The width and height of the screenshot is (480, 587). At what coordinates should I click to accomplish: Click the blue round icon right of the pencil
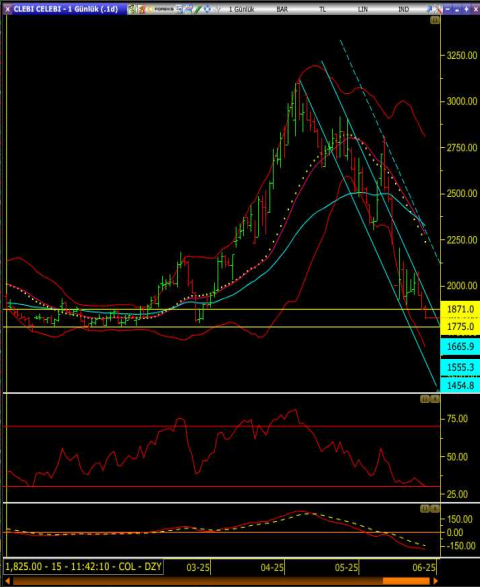point(207,9)
